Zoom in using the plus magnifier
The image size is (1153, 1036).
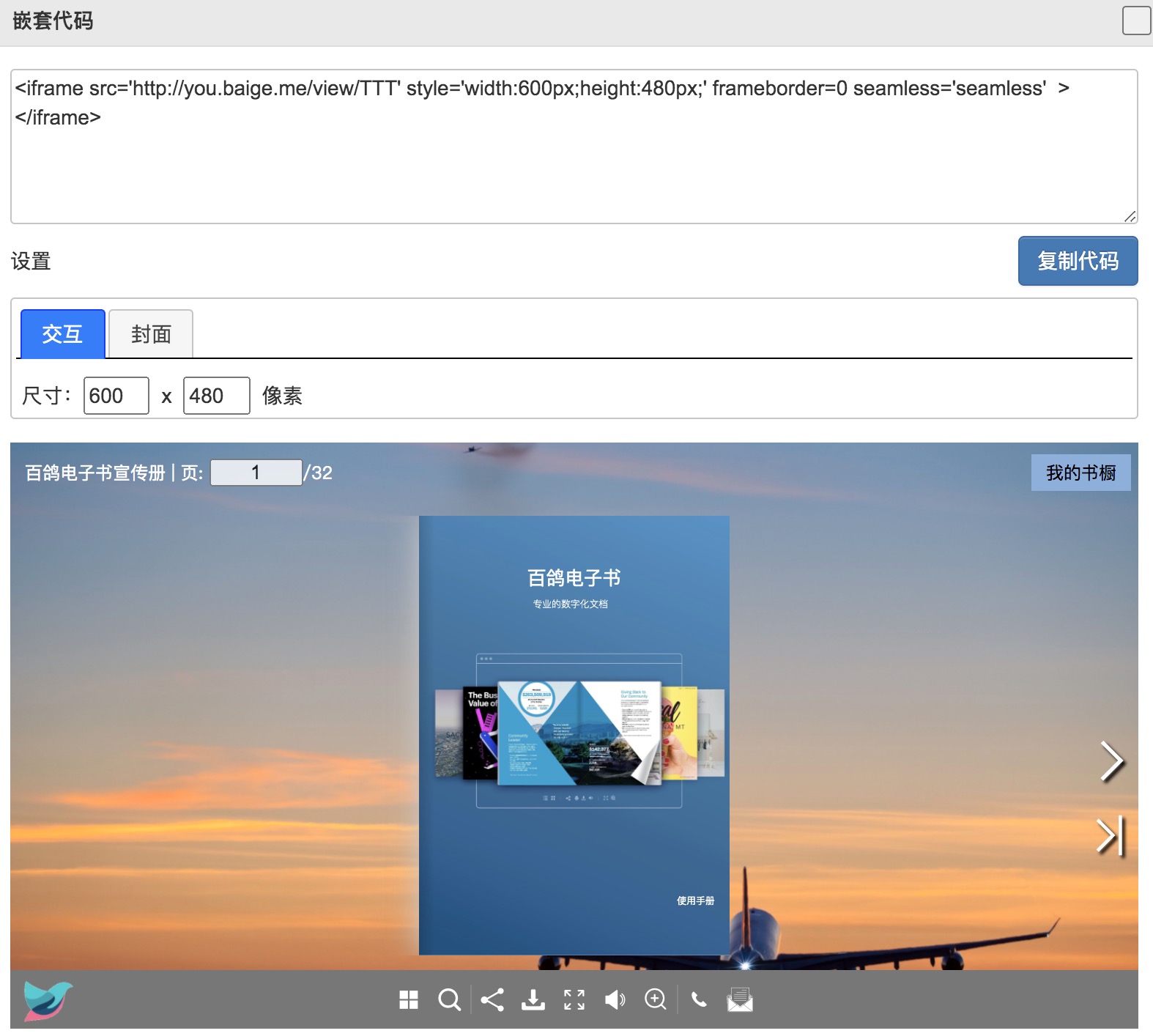tap(656, 999)
